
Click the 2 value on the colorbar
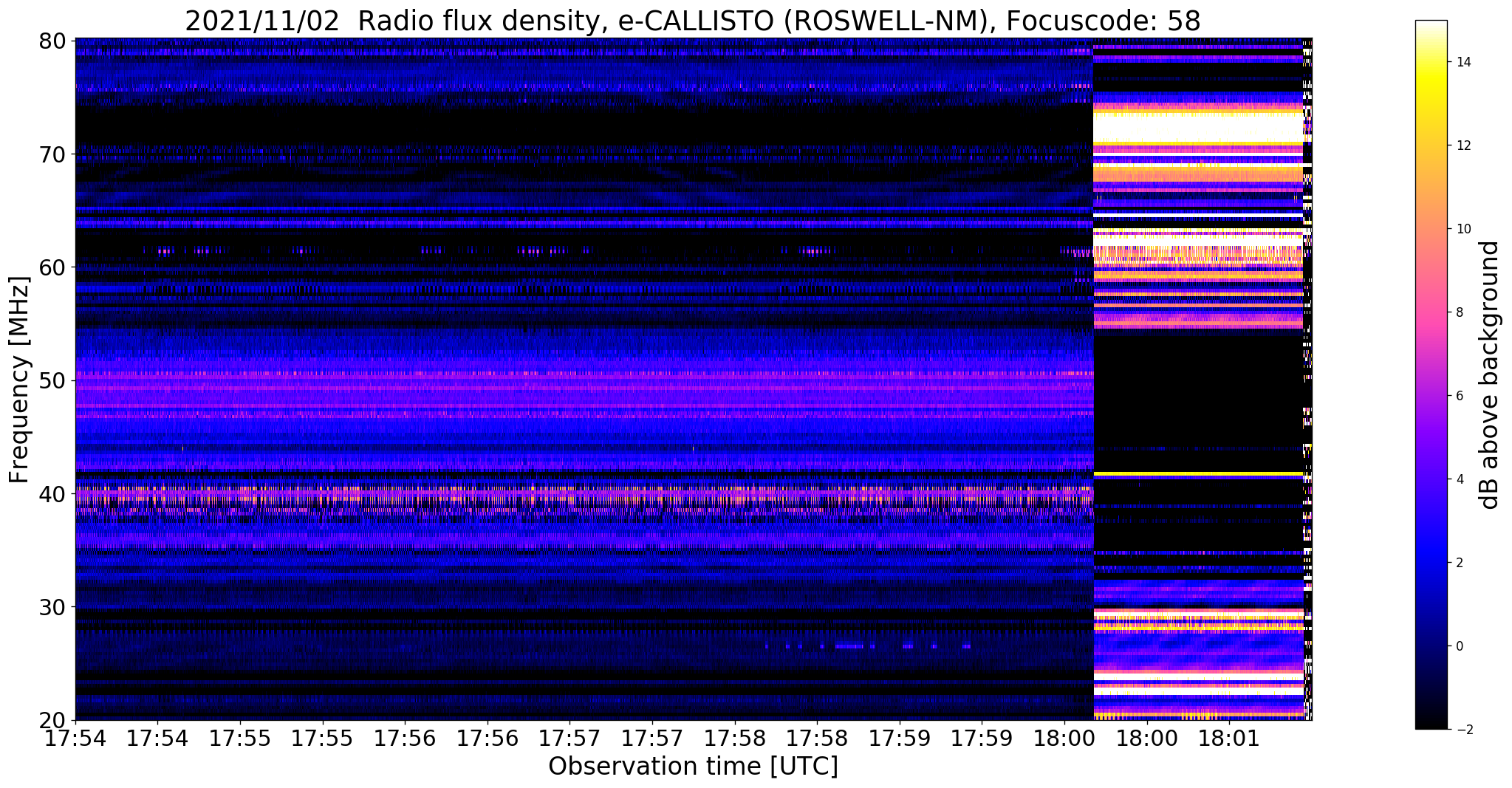(1459, 563)
